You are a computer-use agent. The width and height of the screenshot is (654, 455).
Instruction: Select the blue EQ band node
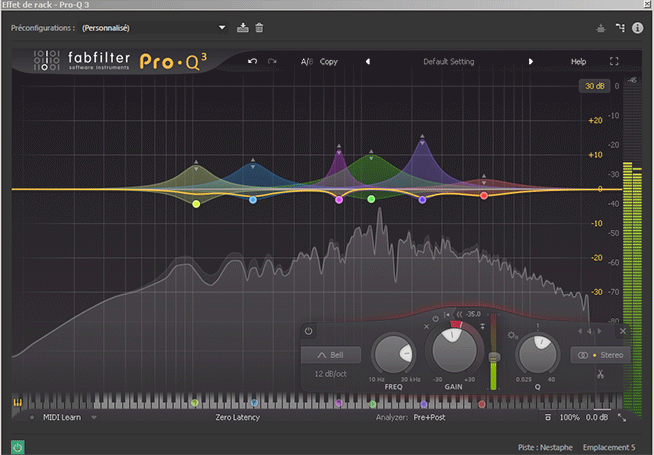click(253, 200)
